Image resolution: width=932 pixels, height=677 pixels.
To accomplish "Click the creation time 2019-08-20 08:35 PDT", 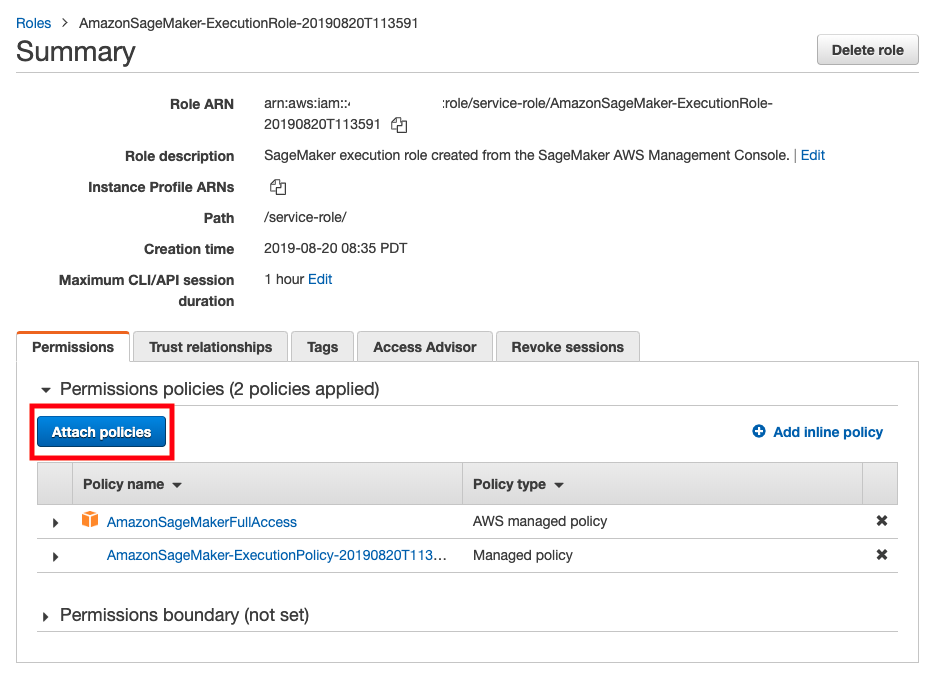I will click(335, 248).
